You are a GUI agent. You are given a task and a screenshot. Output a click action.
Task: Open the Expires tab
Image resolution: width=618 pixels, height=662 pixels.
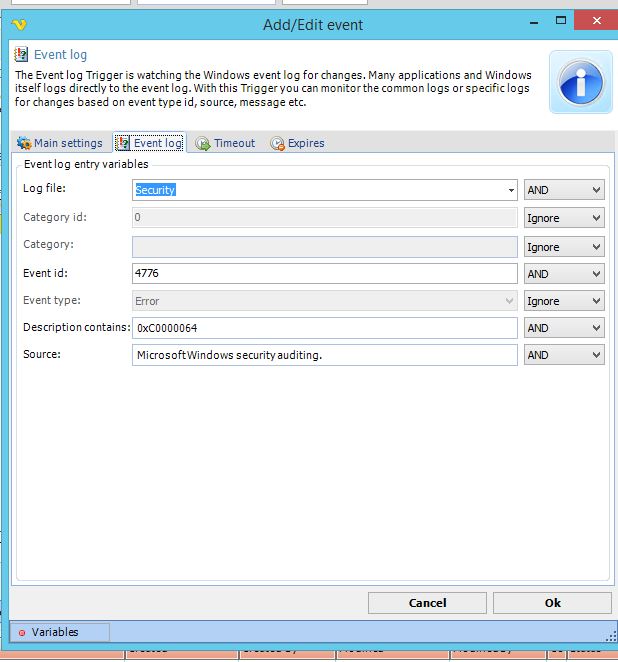[297, 143]
